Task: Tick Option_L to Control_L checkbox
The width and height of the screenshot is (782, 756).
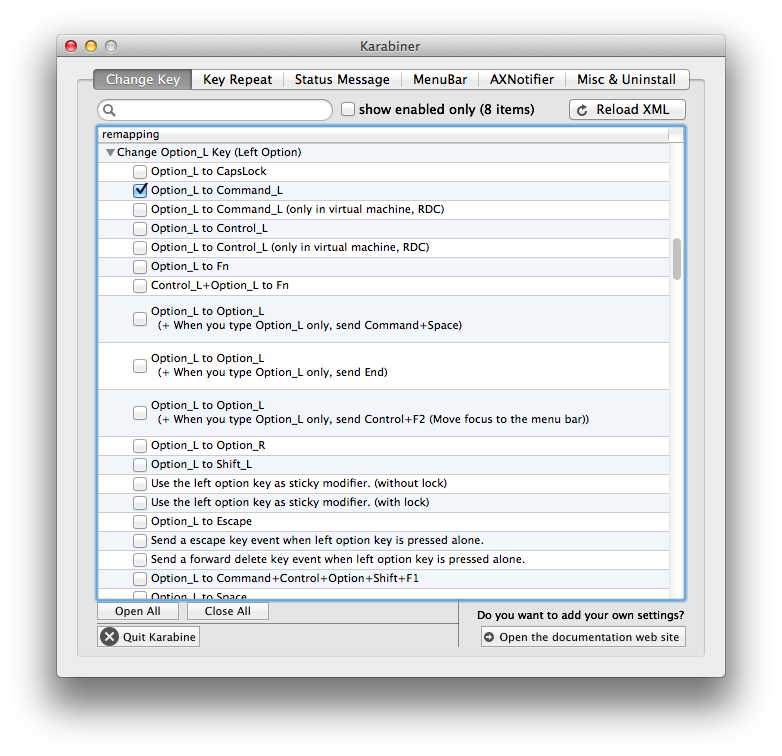Action: [140, 228]
